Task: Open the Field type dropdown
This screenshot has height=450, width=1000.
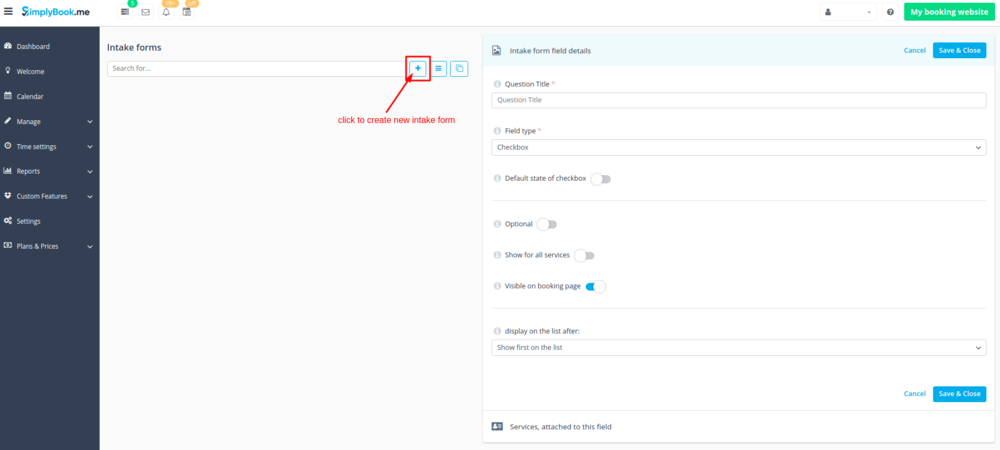Action: coord(739,147)
